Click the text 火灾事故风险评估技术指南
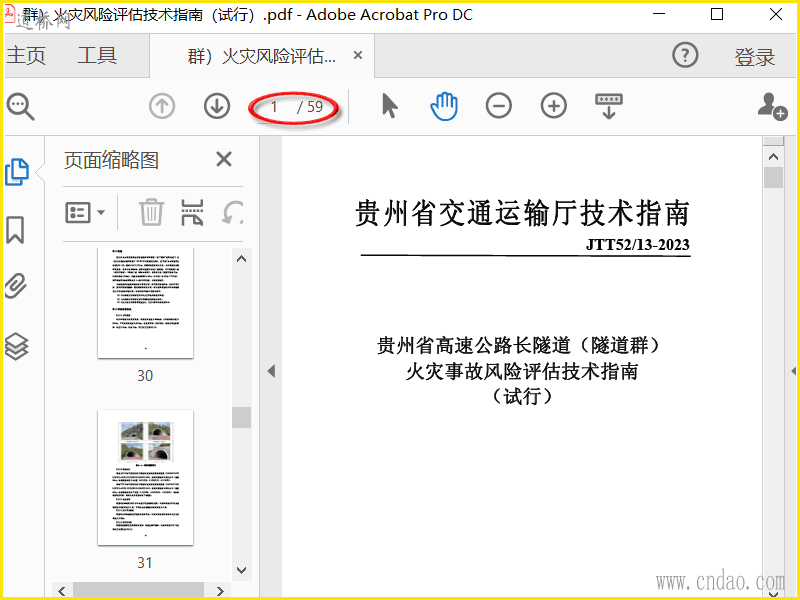The width and height of the screenshot is (800, 600). pyautogui.click(x=522, y=371)
